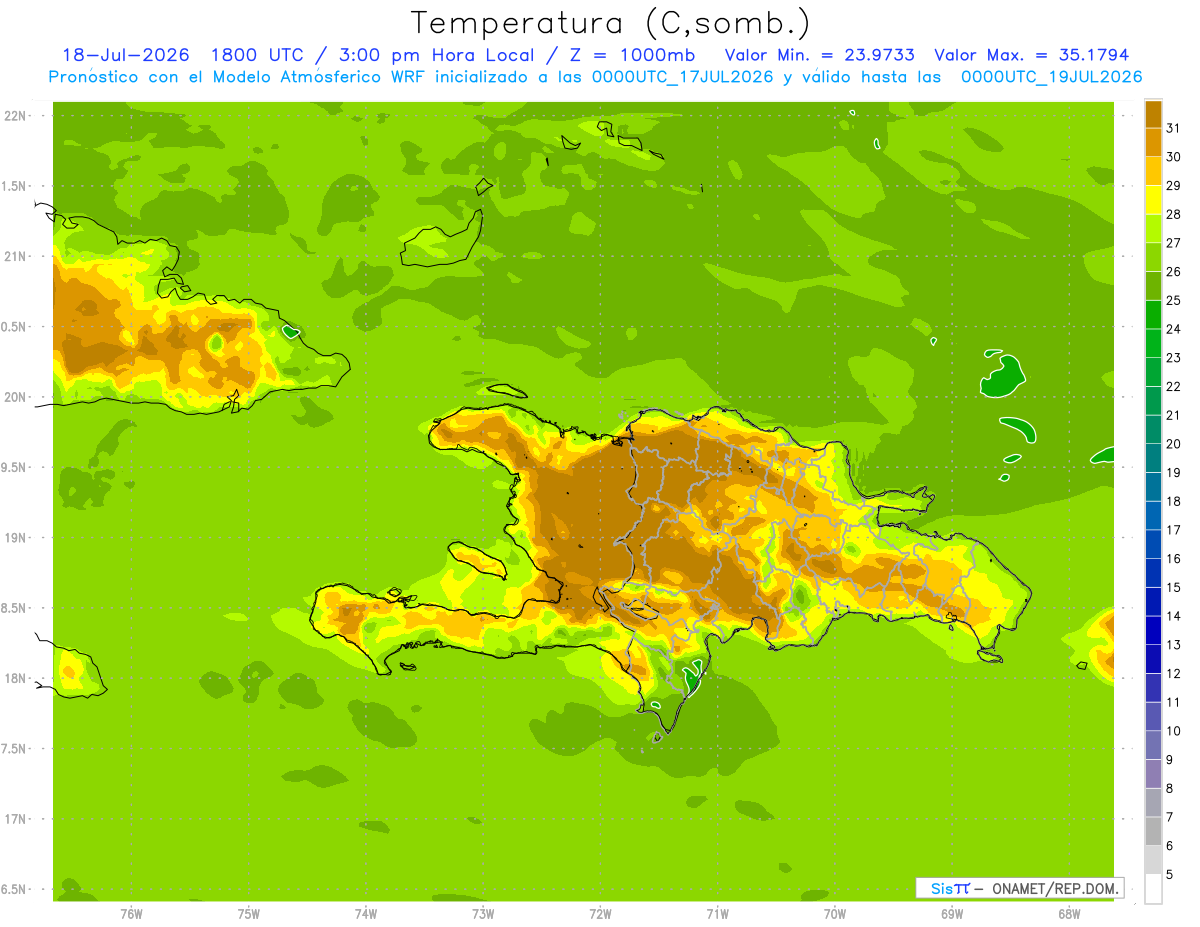Pick the purple swatch between 8 and 9

[x=1153, y=774]
